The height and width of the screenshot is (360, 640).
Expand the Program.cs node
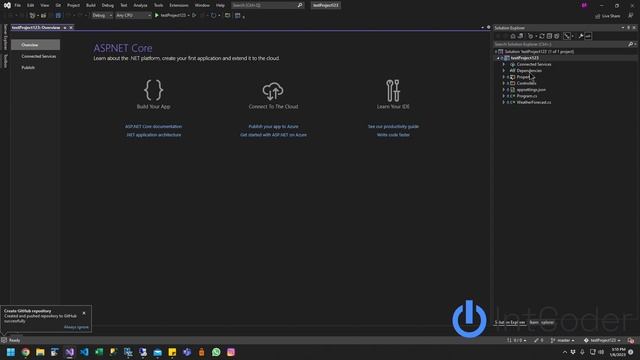click(504, 96)
